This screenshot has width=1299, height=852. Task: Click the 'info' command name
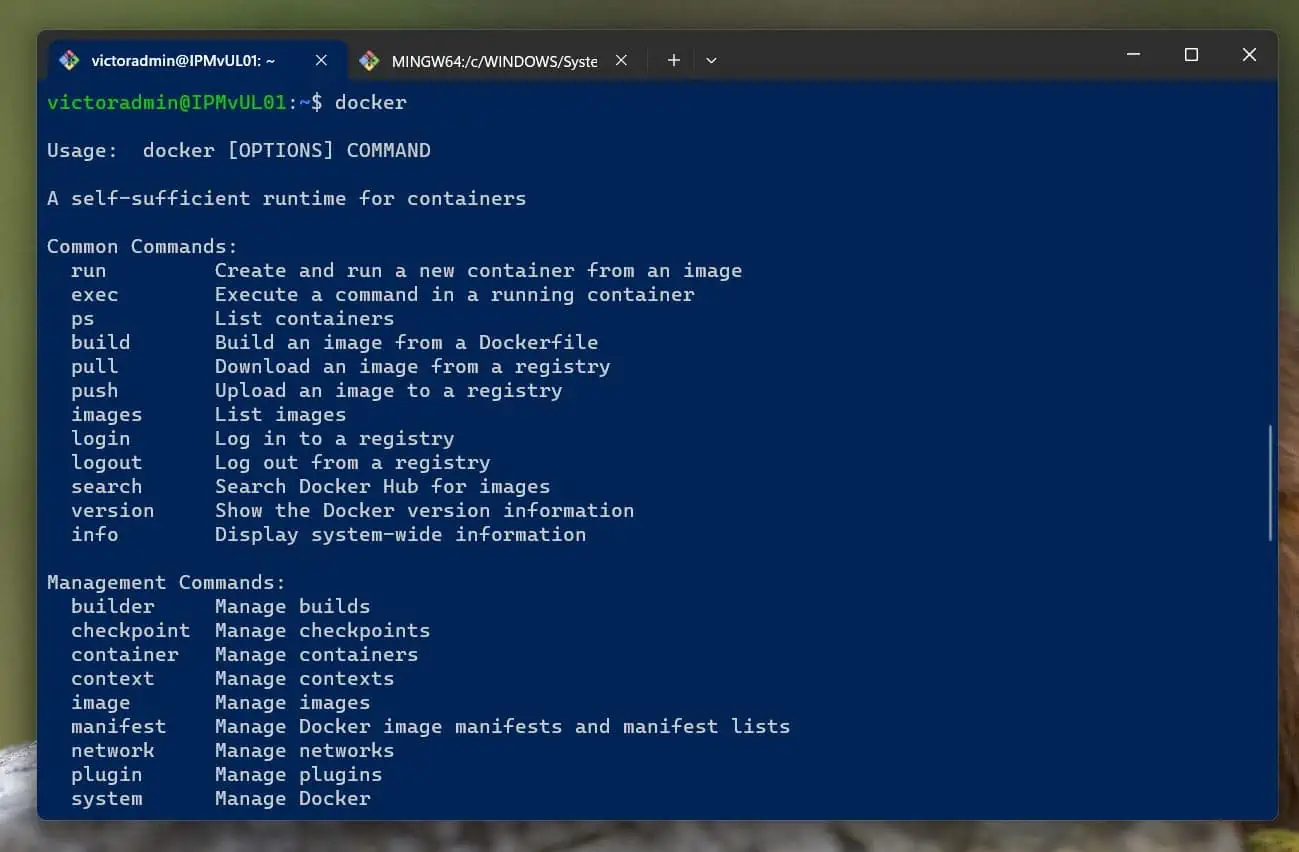tap(95, 534)
